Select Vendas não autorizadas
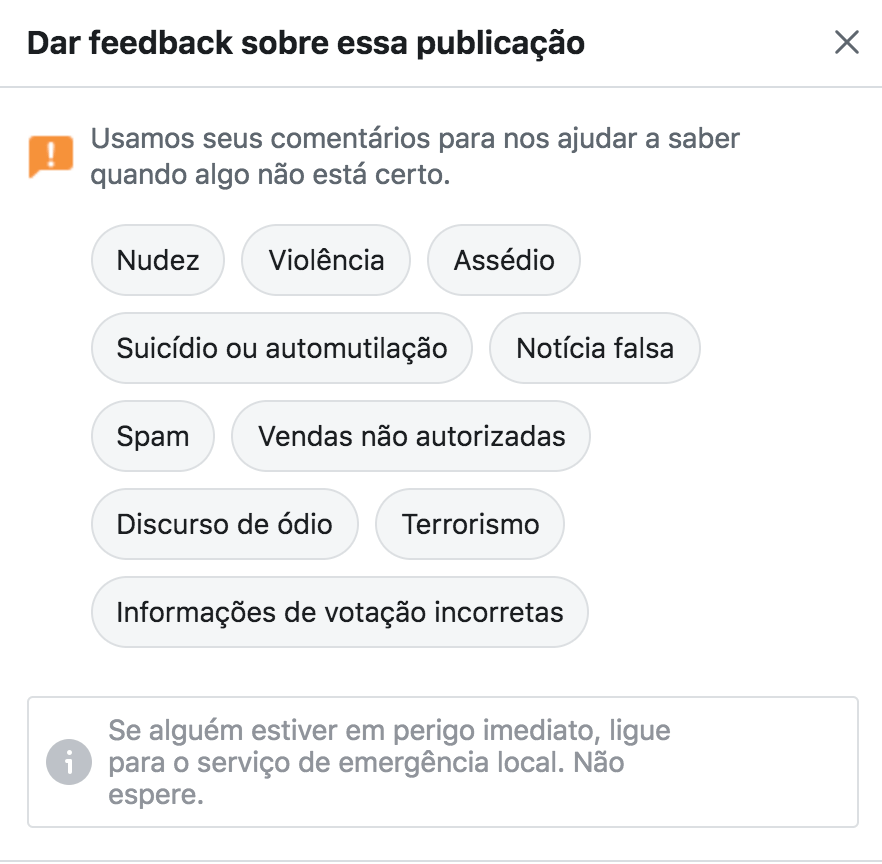The image size is (882, 864). pos(411,436)
